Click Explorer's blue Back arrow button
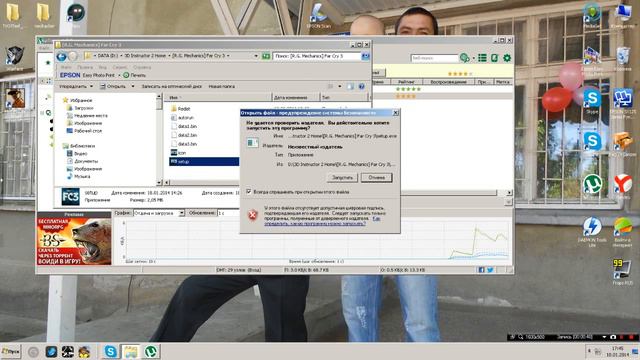 62,56
